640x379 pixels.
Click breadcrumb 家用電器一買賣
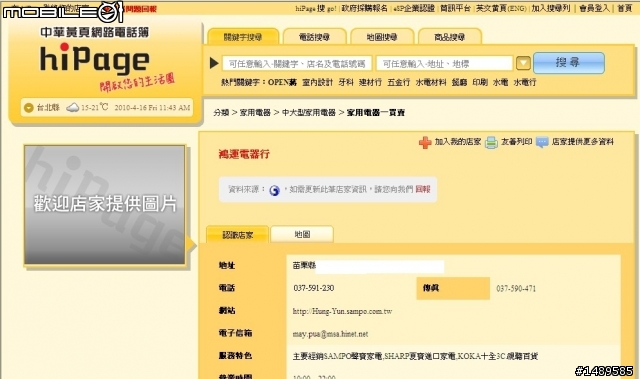(376, 113)
